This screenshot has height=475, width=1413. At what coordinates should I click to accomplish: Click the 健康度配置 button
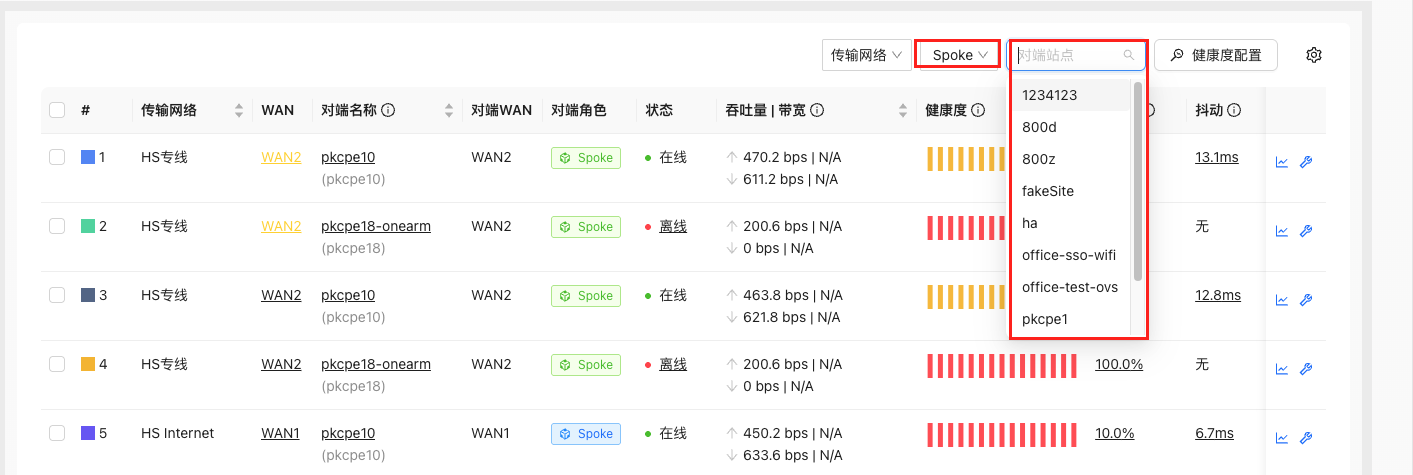click(1216, 55)
